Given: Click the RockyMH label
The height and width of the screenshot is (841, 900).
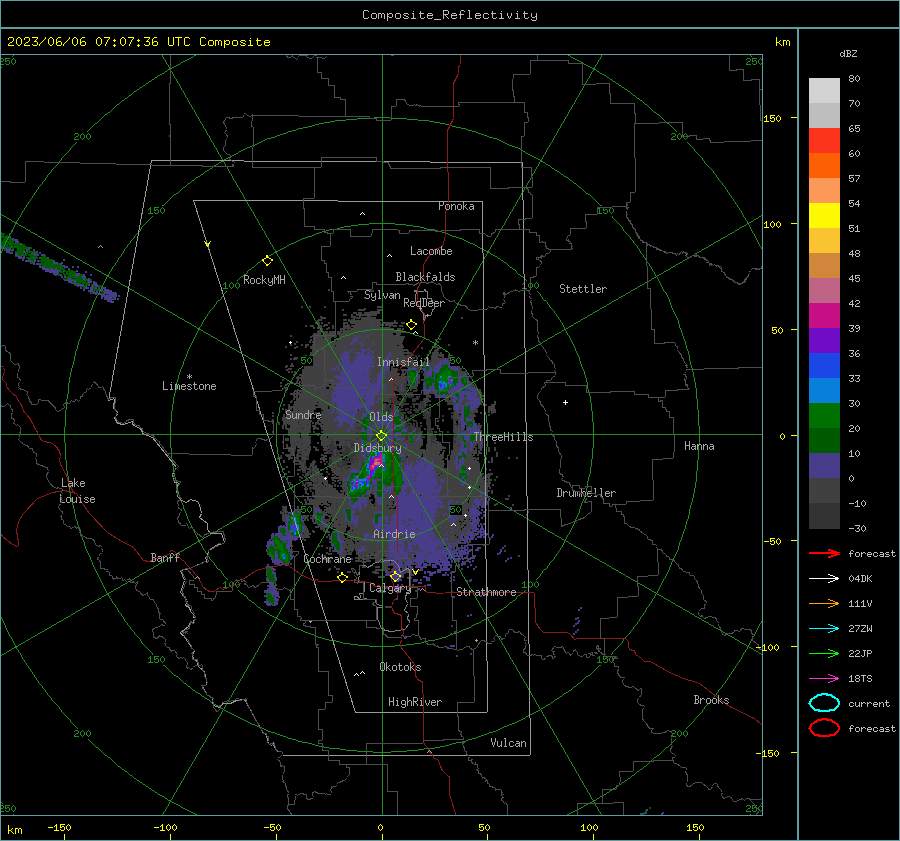Looking at the screenshot, I should pyautogui.click(x=264, y=280).
